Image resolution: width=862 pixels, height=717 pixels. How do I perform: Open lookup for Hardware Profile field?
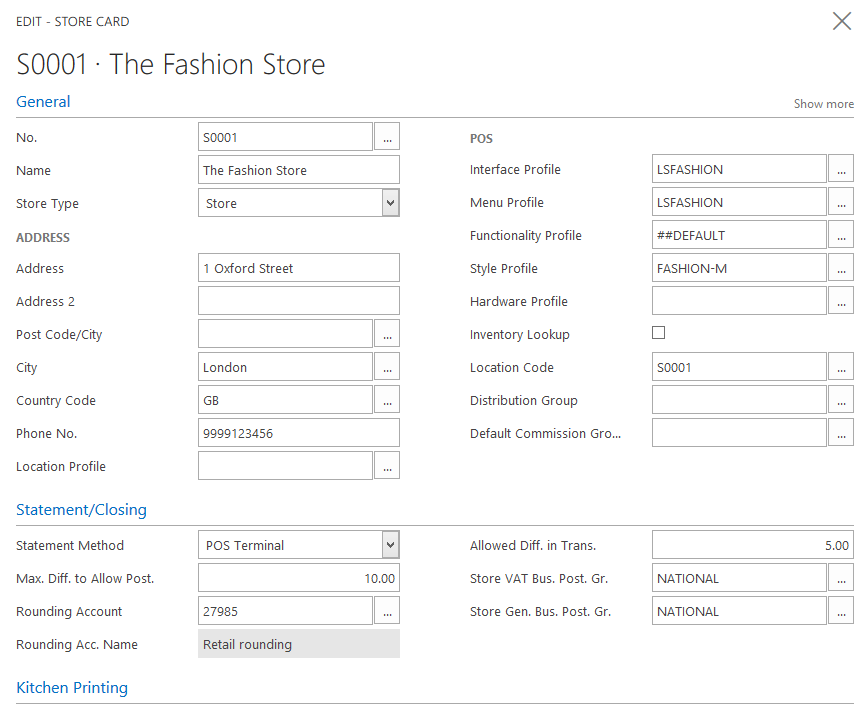coord(841,301)
